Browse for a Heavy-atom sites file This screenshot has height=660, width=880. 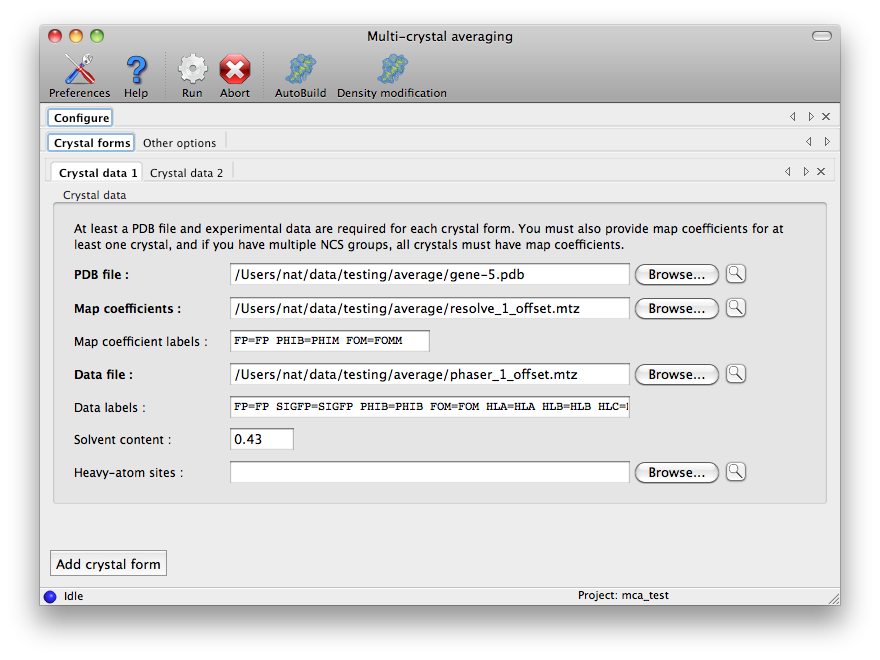tap(676, 472)
